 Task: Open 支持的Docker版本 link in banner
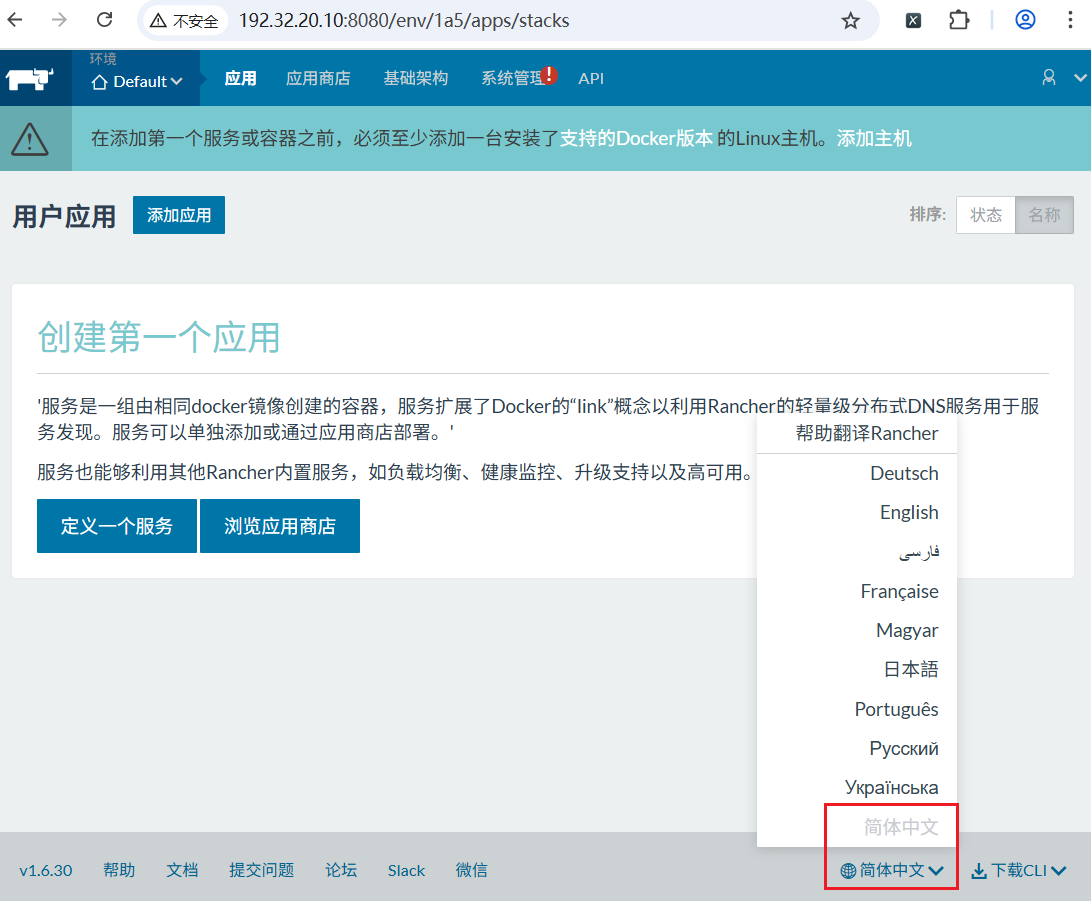636,138
